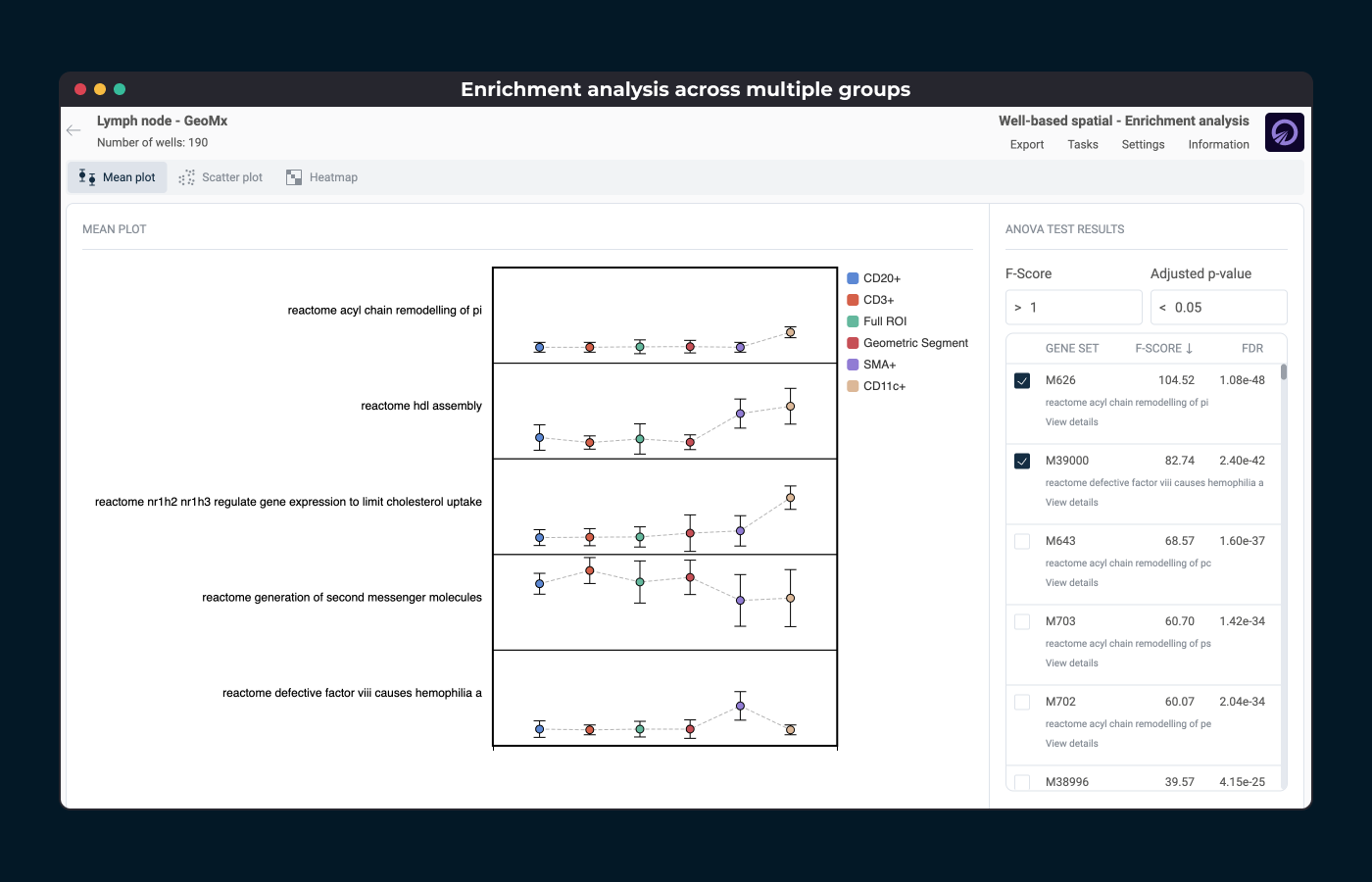View details for M702 gene set

click(x=1071, y=744)
